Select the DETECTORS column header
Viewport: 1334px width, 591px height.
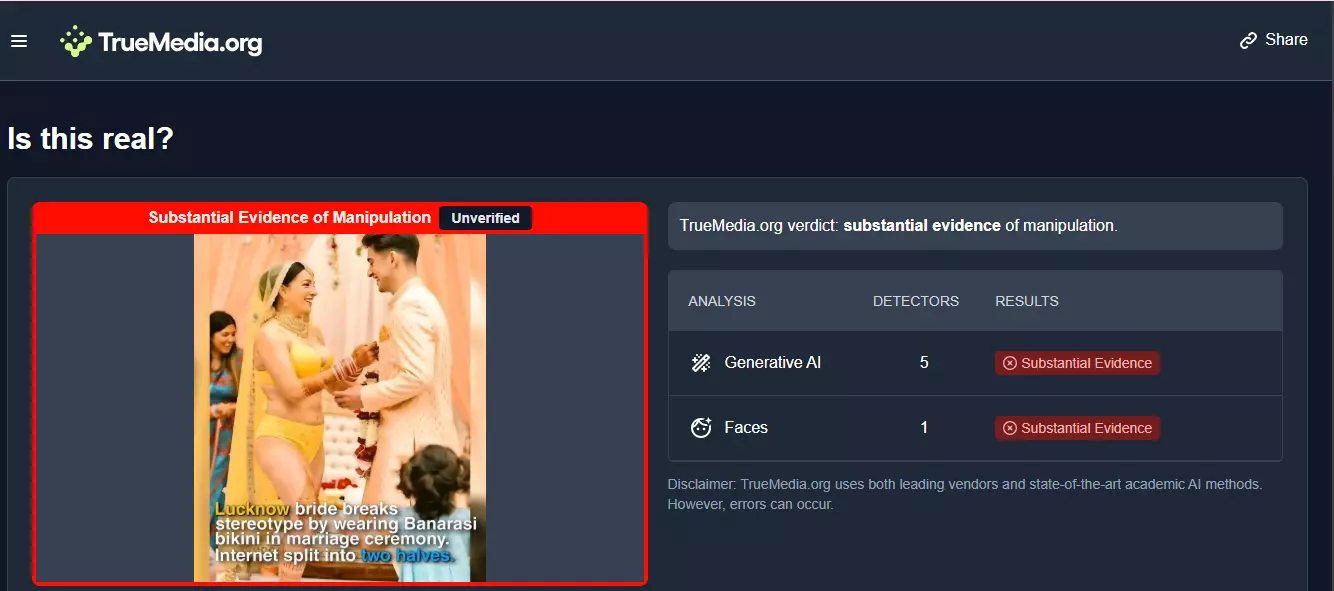point(915,300)
